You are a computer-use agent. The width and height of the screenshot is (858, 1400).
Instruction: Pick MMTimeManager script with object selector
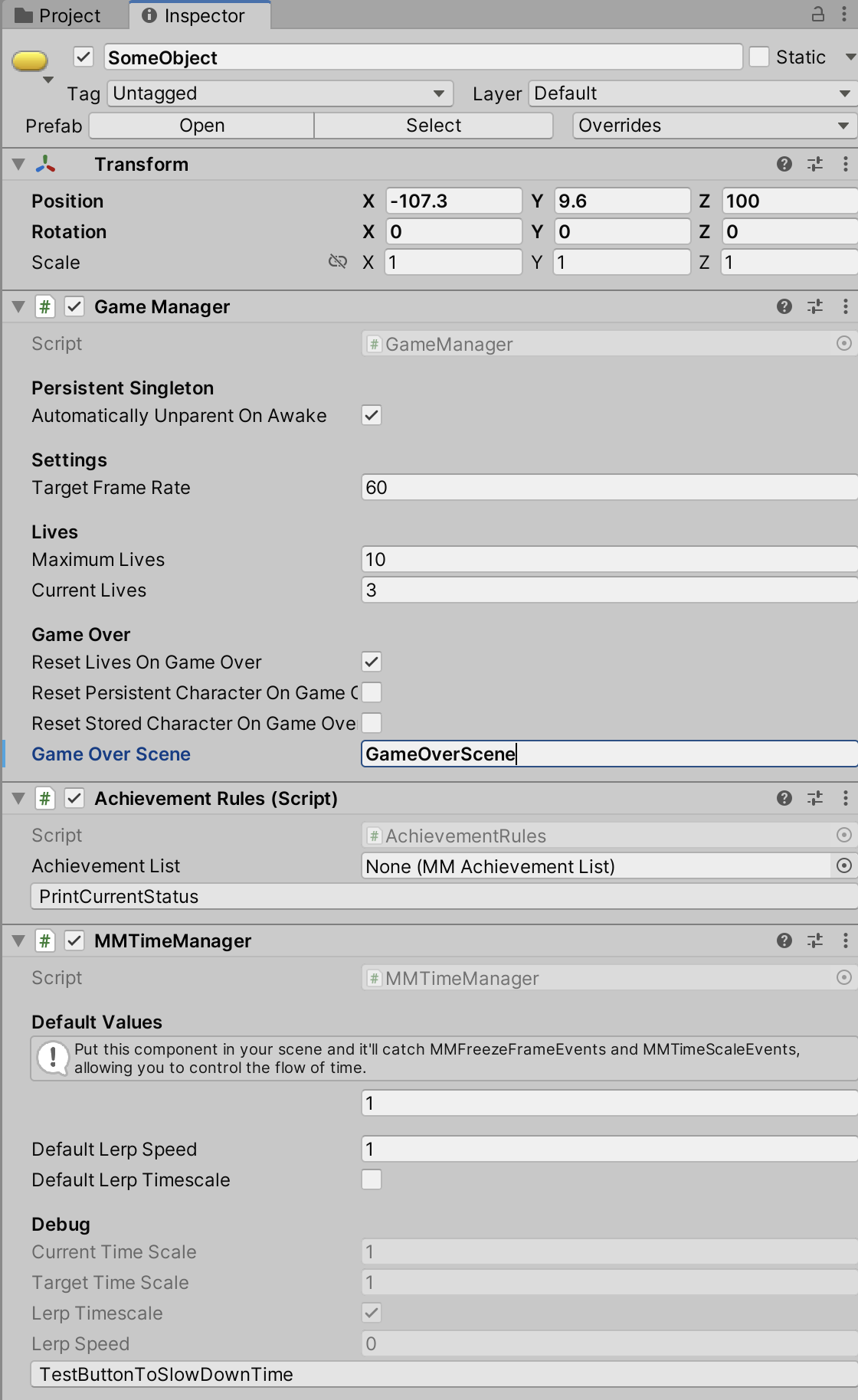tap(843, 977)
